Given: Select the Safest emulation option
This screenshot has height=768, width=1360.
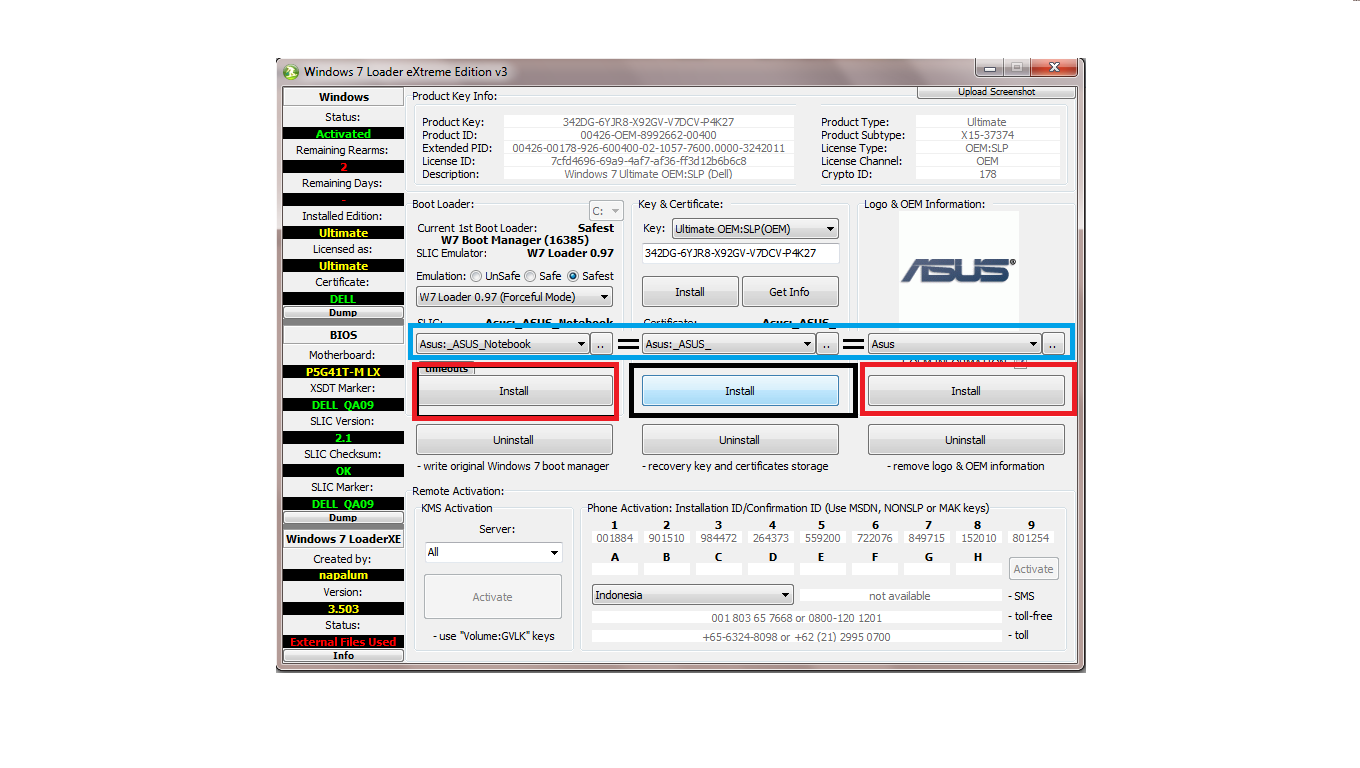Looking at the screenshot, I should tap(573, 276).
